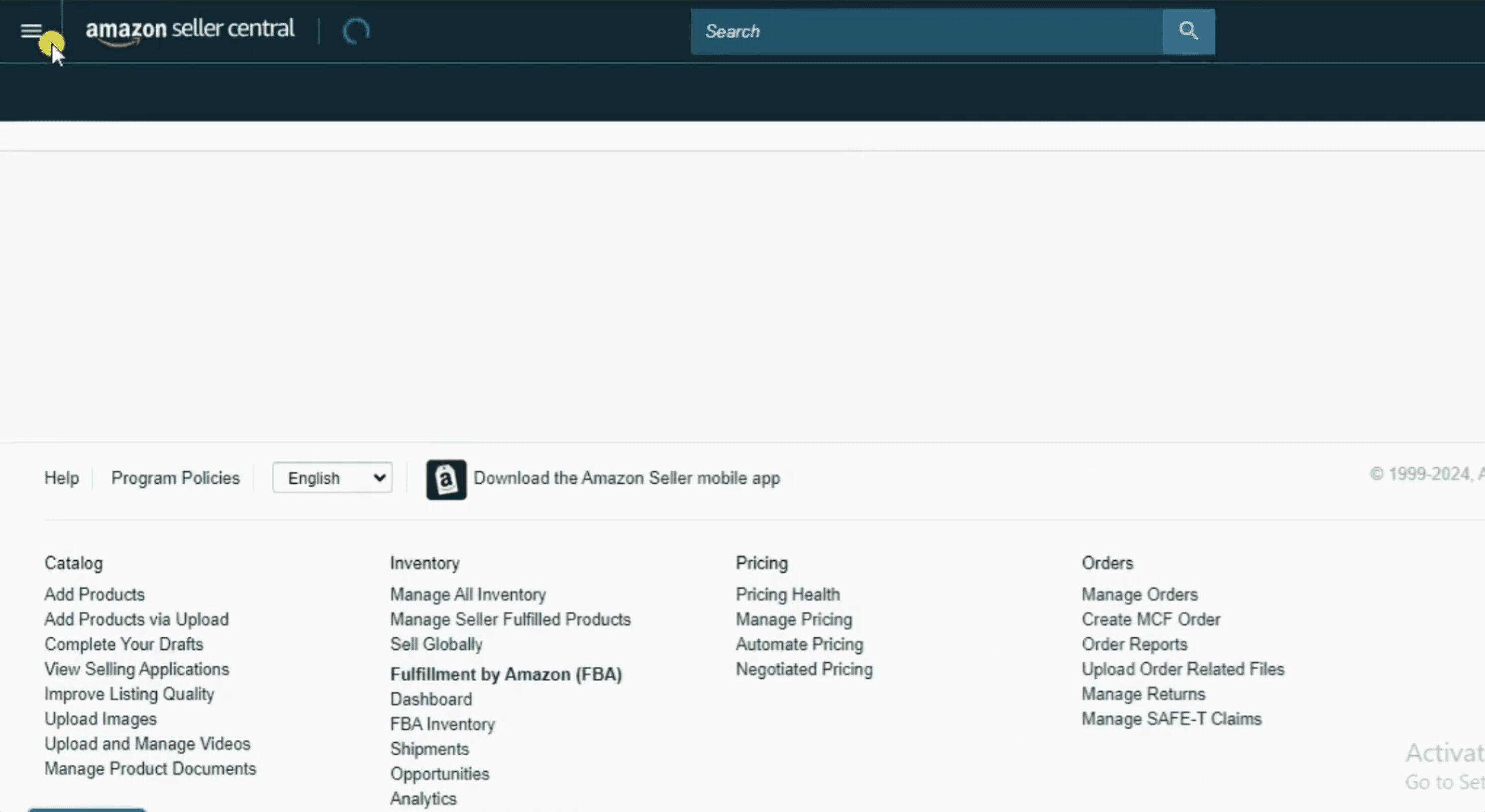Click Sell Globally under Inventory

pos(436,644)
